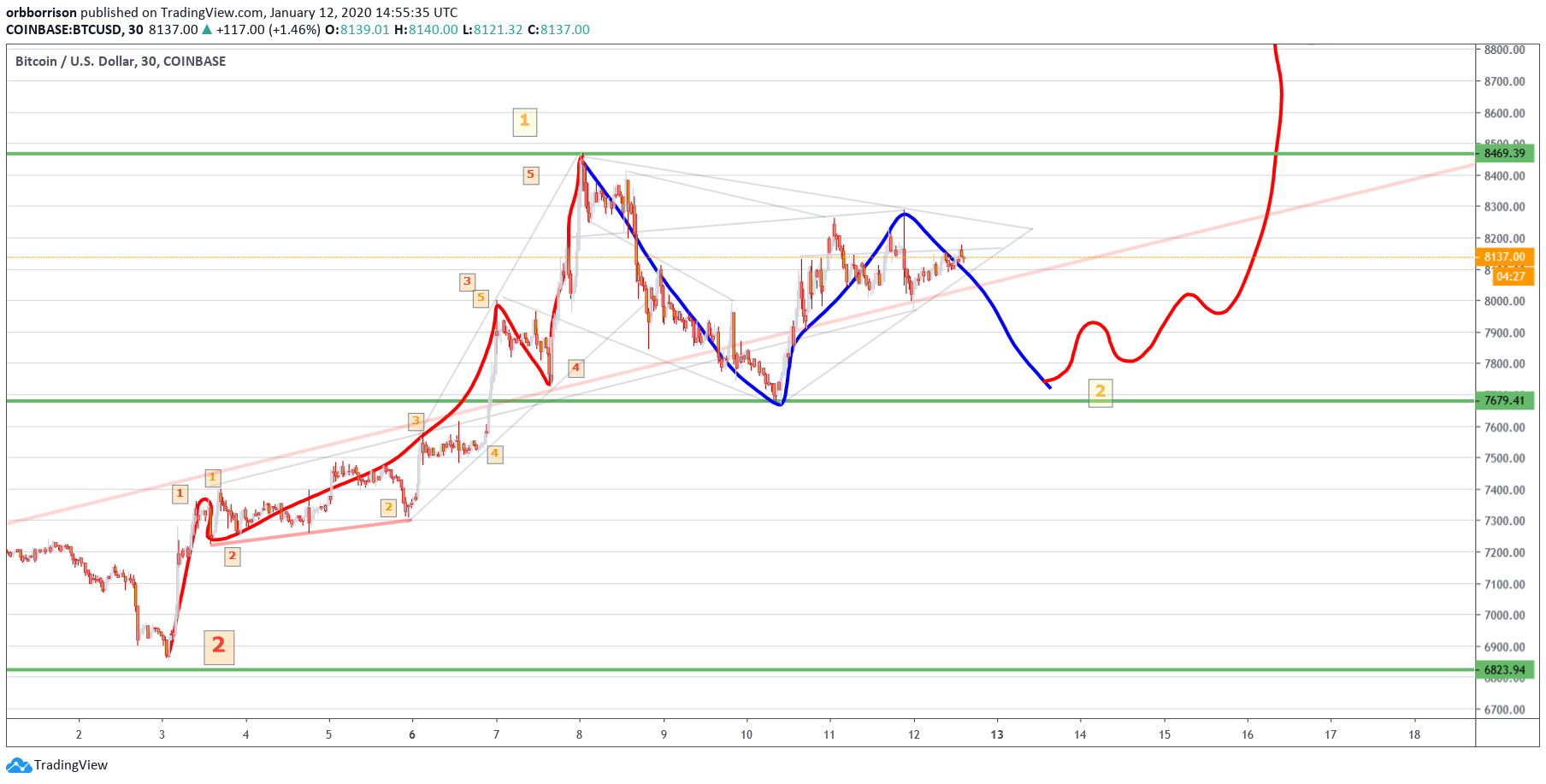
Task: Click 7000.00 on the price axis
Action: [1504, 616]
